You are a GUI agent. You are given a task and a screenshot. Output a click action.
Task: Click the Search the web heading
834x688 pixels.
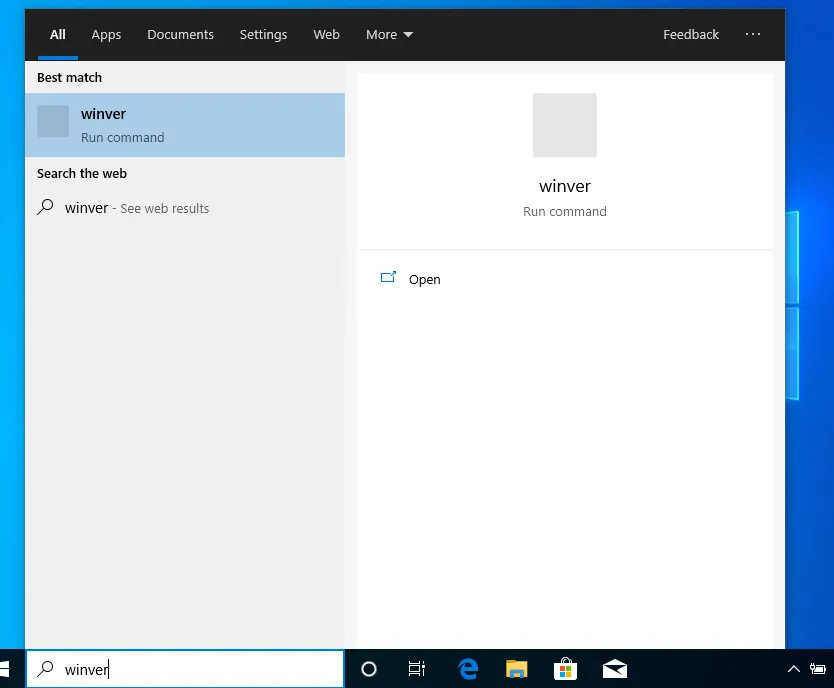82,174
